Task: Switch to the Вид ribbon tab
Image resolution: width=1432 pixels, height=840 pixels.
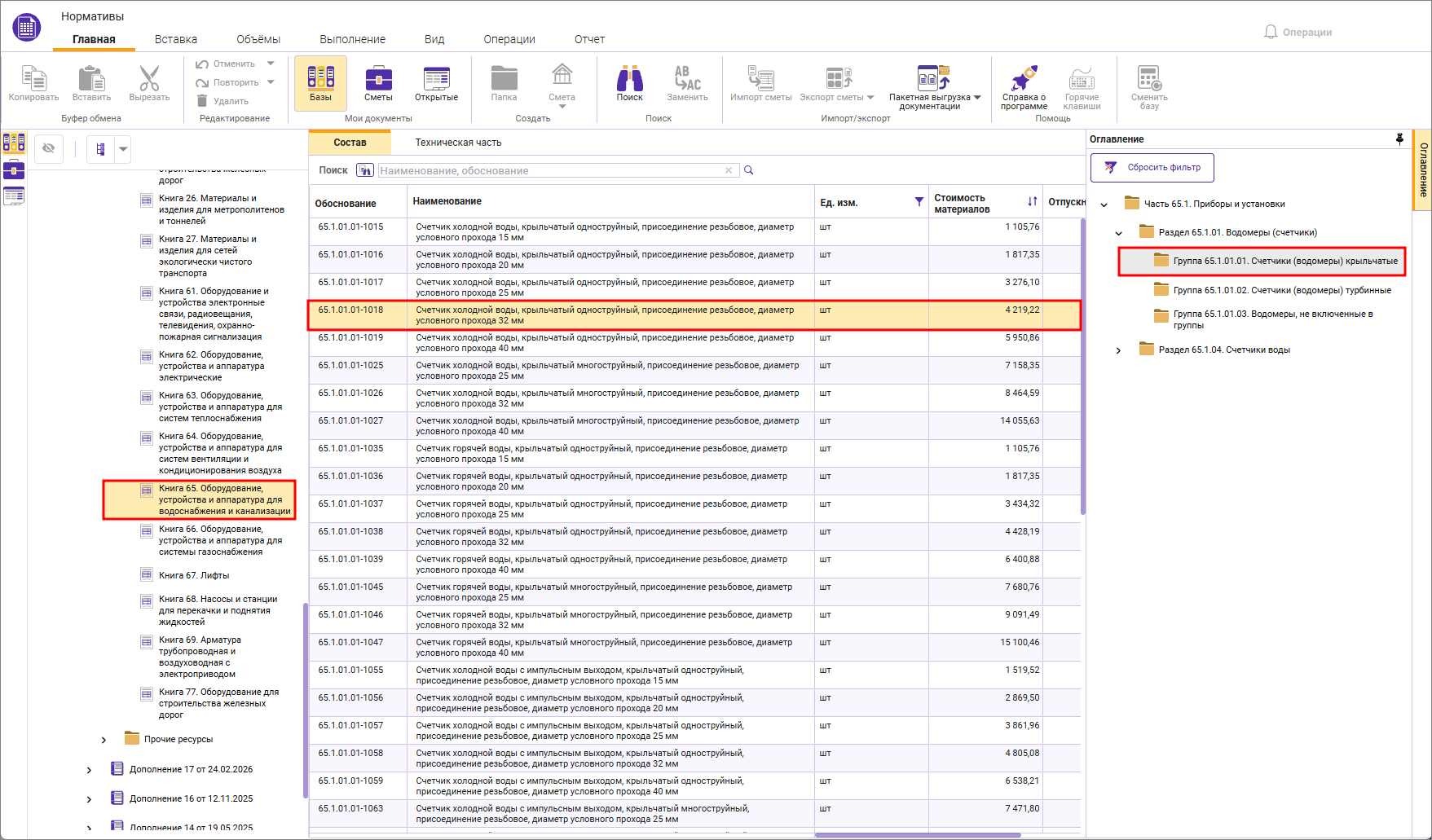Action: point(434,39)
